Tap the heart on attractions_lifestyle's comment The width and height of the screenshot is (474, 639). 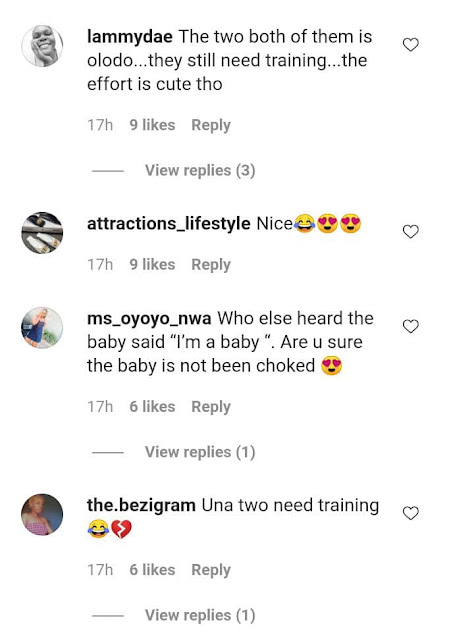410,231
